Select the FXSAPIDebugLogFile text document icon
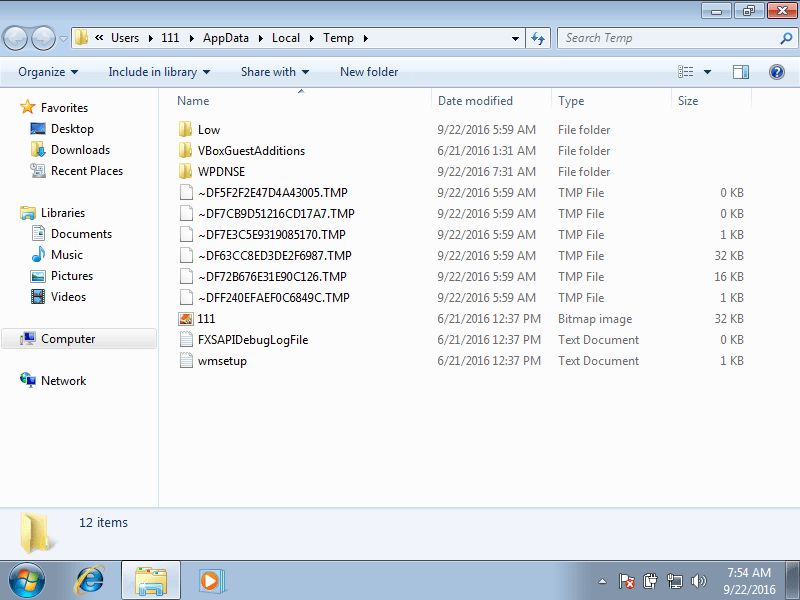The image size is (800, 600). (x=186, y=340)
